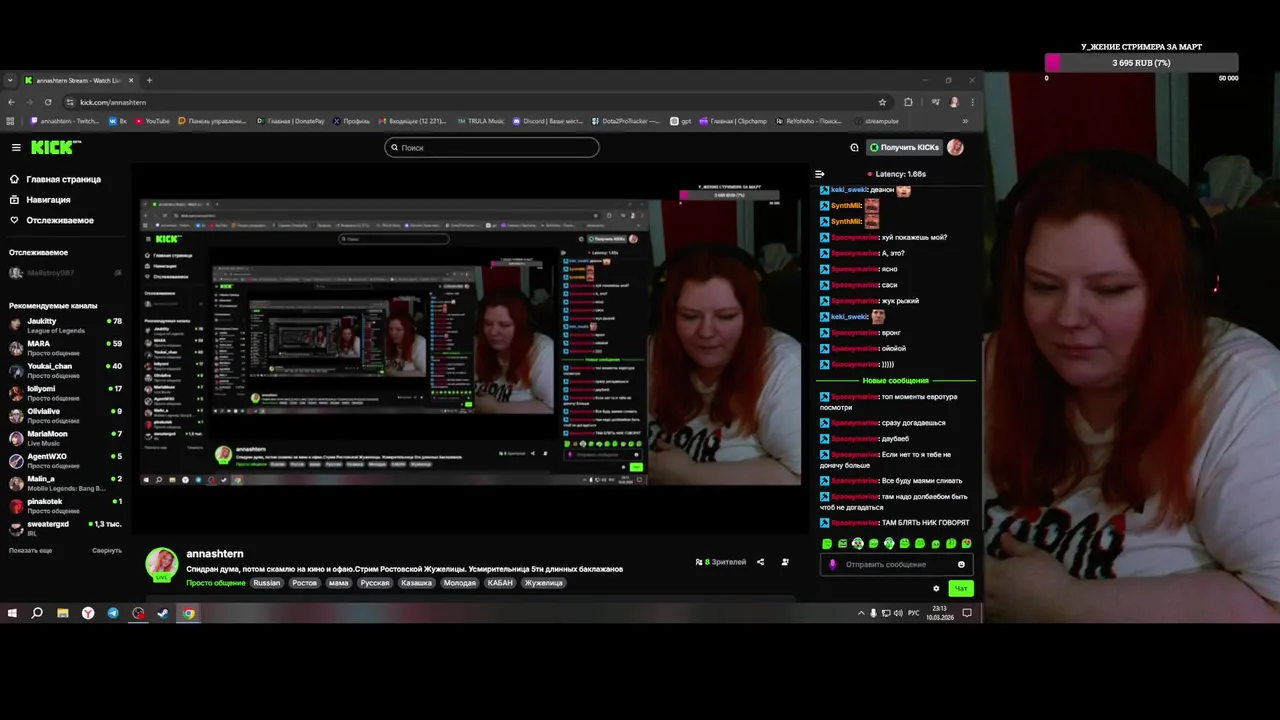The image size is (1280, 720).
Task: Open Chrome extensions puzzle icon
Action: [x=908, y=102]
